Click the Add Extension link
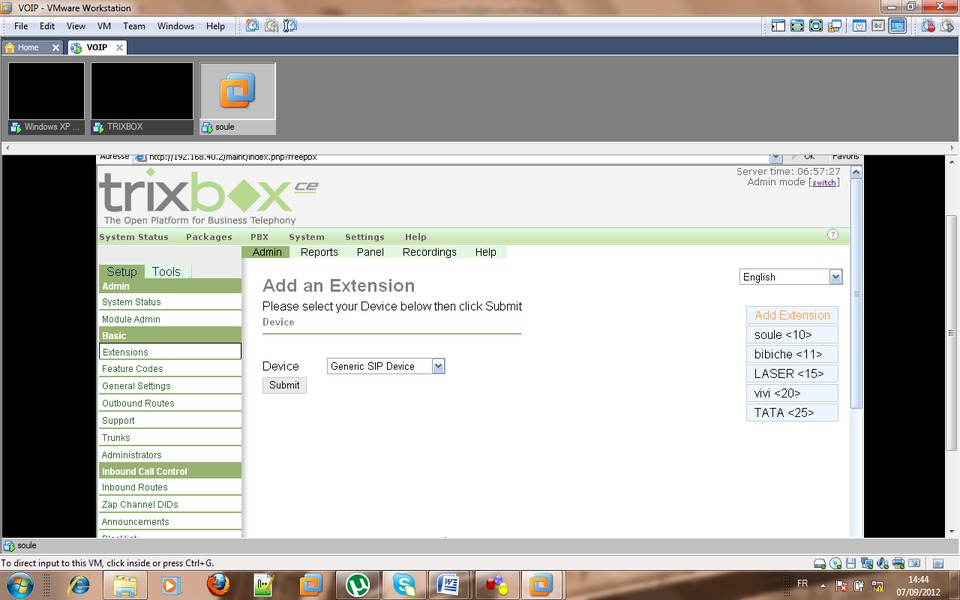Viewport: 960px width, 600px height. point(792,315)
